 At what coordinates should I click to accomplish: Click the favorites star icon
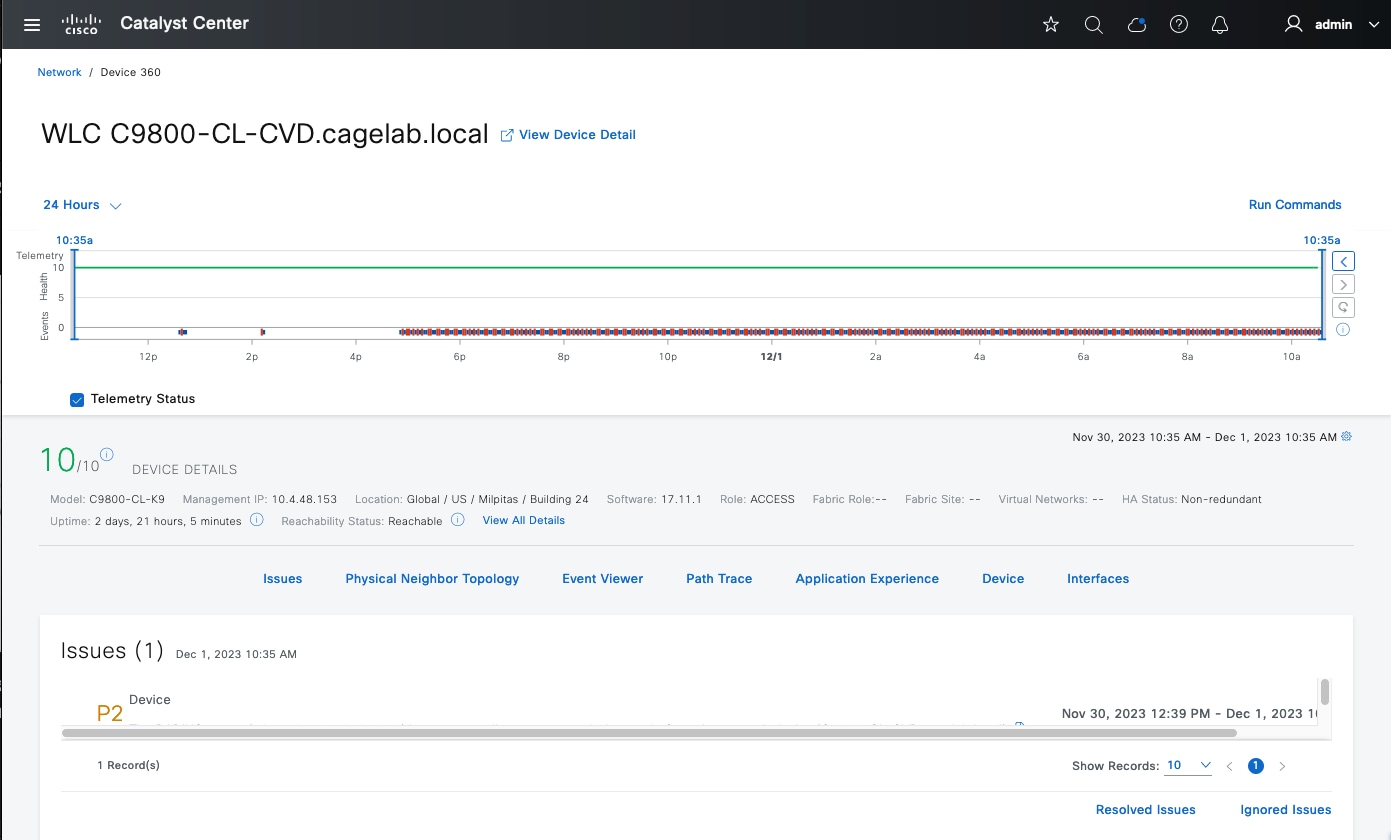click(x=1051, y=24)
